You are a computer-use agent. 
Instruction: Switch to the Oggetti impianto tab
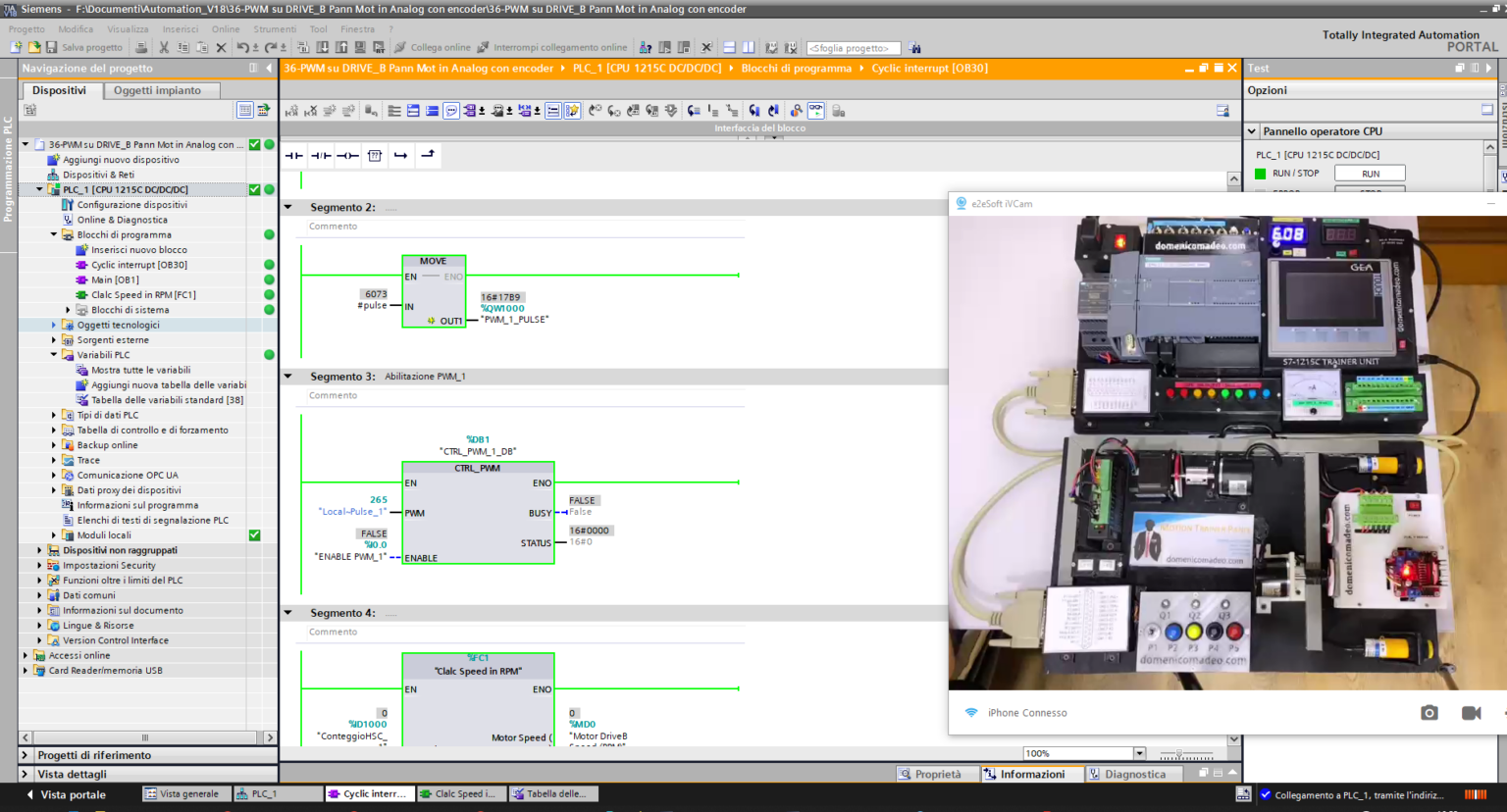[x=157, y=90]
